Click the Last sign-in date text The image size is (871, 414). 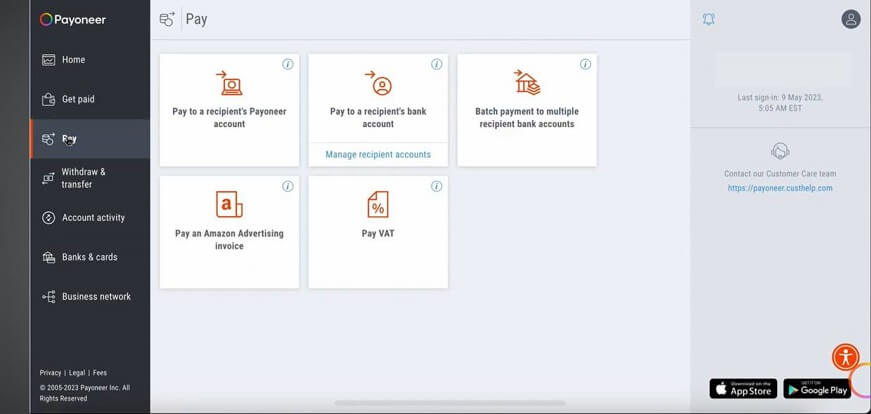[x=780, y=103]
